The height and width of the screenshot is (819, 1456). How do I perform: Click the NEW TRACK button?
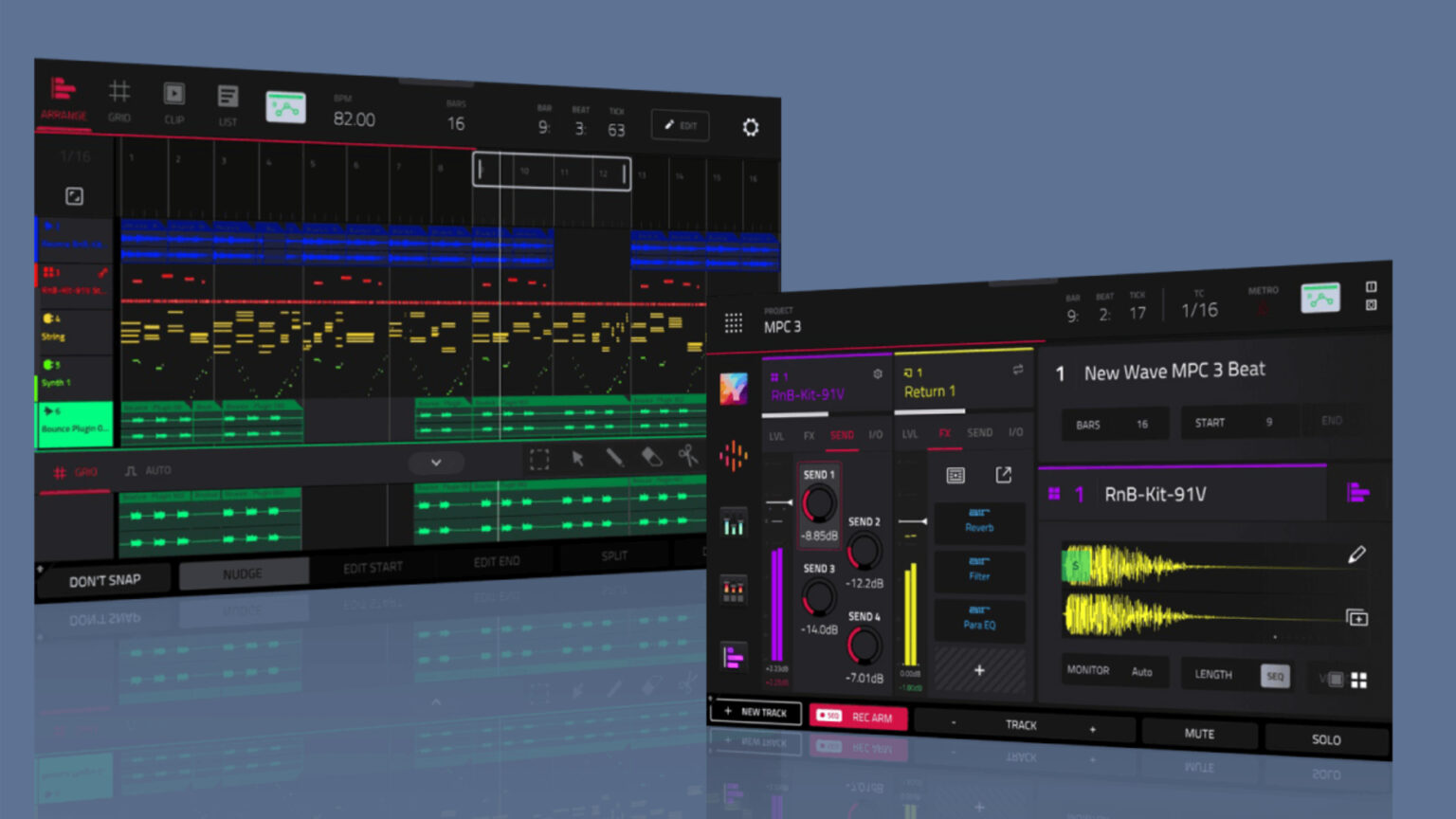click(x=755, y=712)
